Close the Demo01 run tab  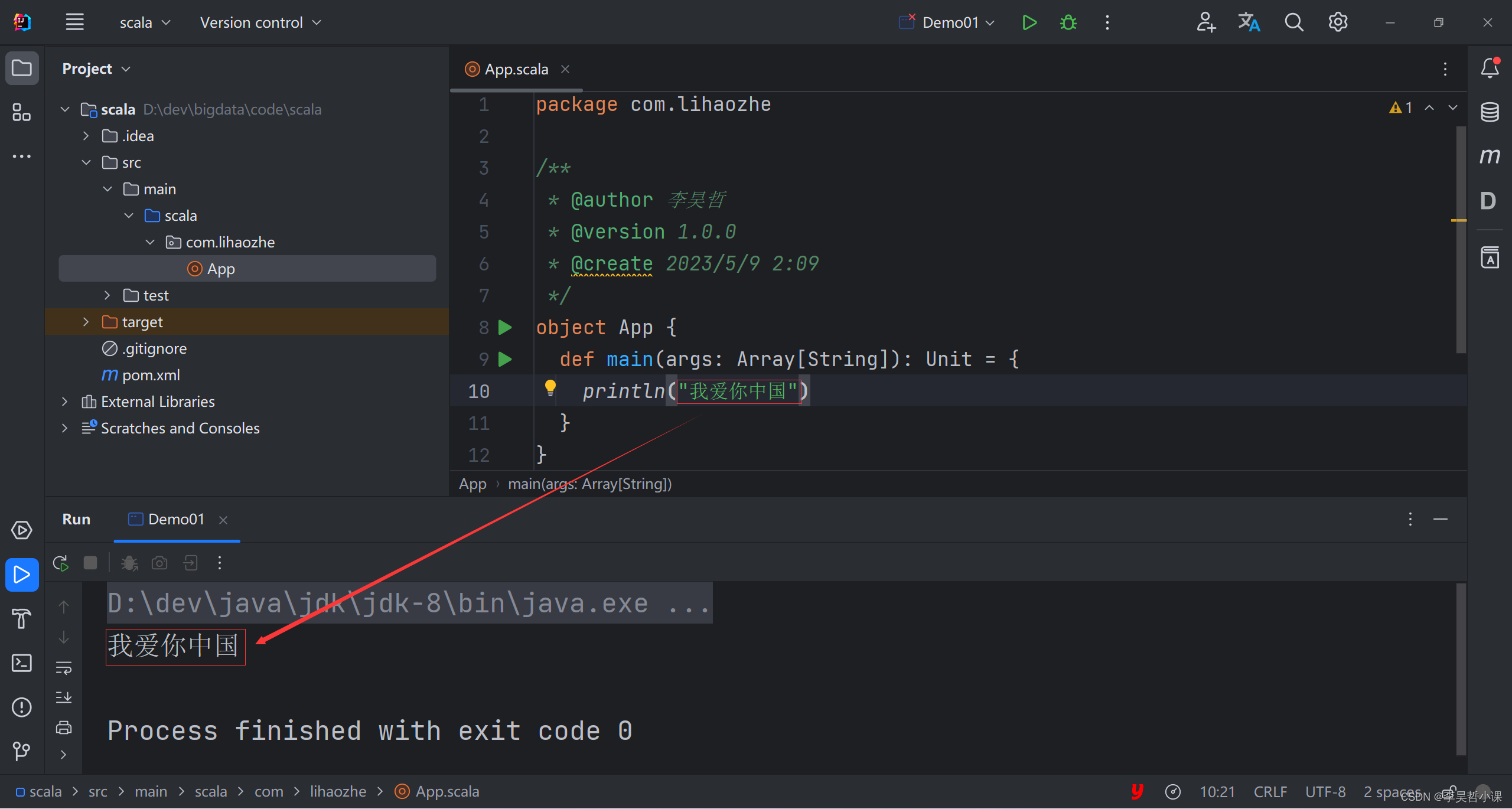point(223,520)
